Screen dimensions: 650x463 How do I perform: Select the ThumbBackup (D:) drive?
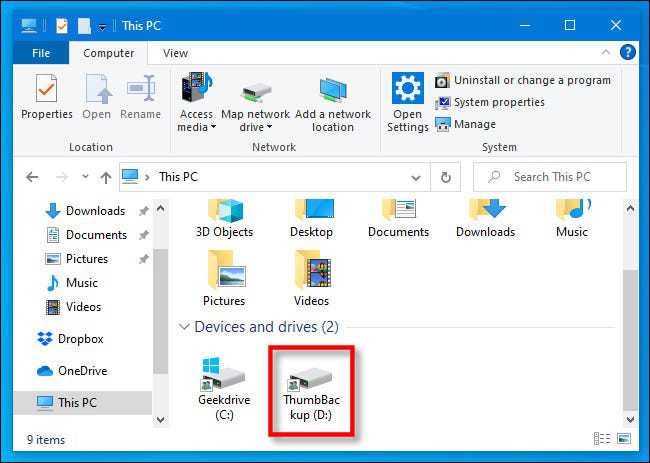point(311,391)
